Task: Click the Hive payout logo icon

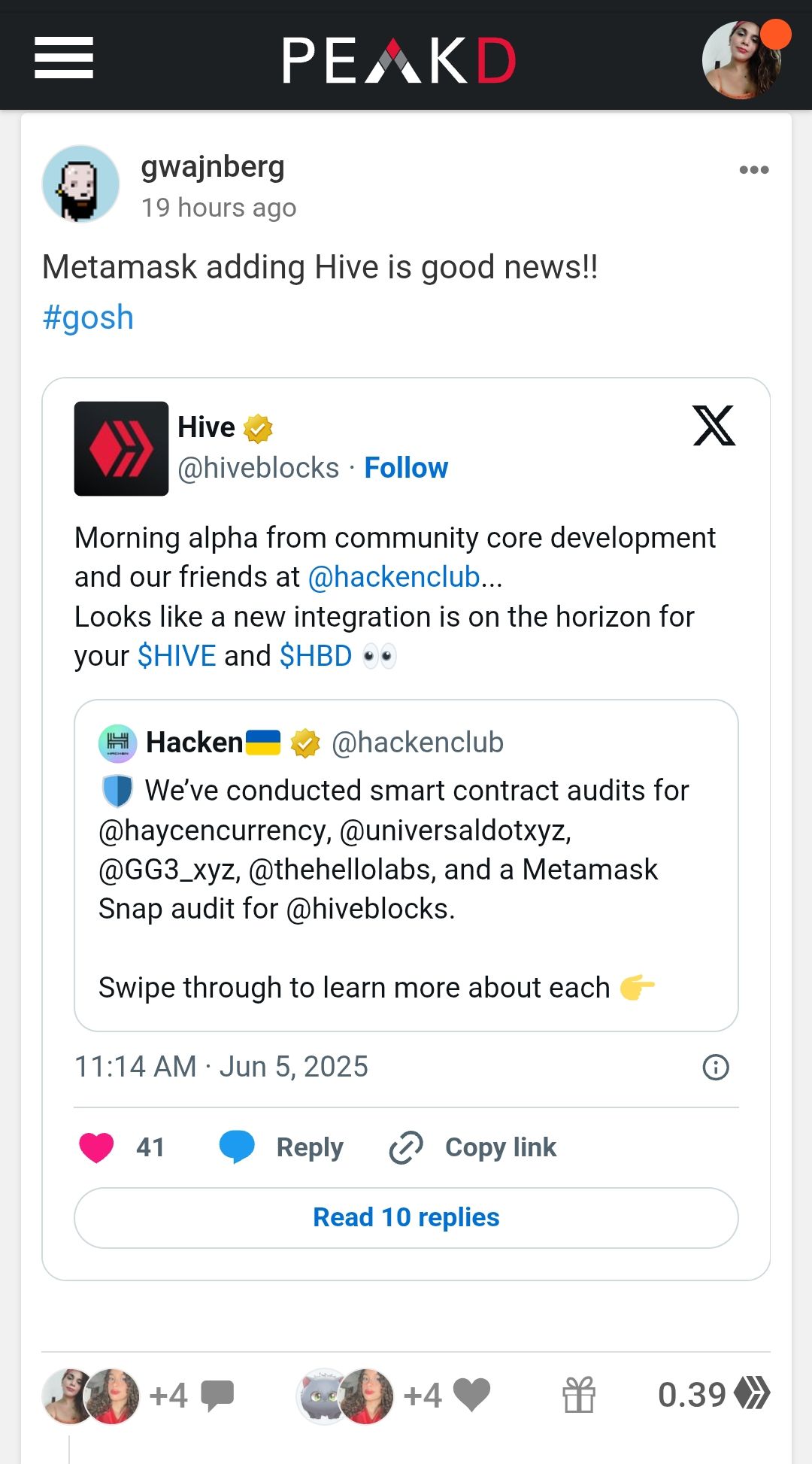Action: 752,1393
